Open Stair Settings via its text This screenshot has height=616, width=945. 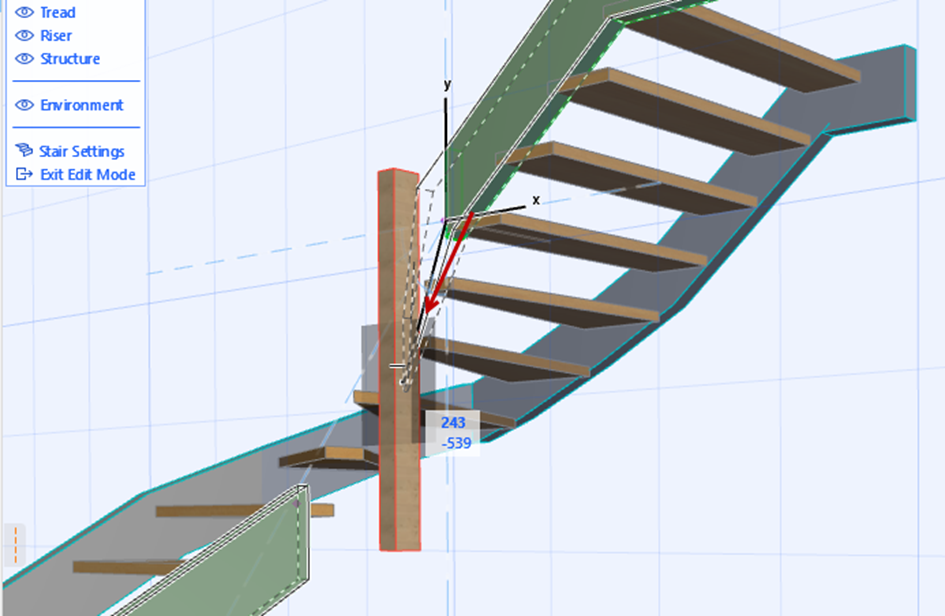tap(81, 151)
